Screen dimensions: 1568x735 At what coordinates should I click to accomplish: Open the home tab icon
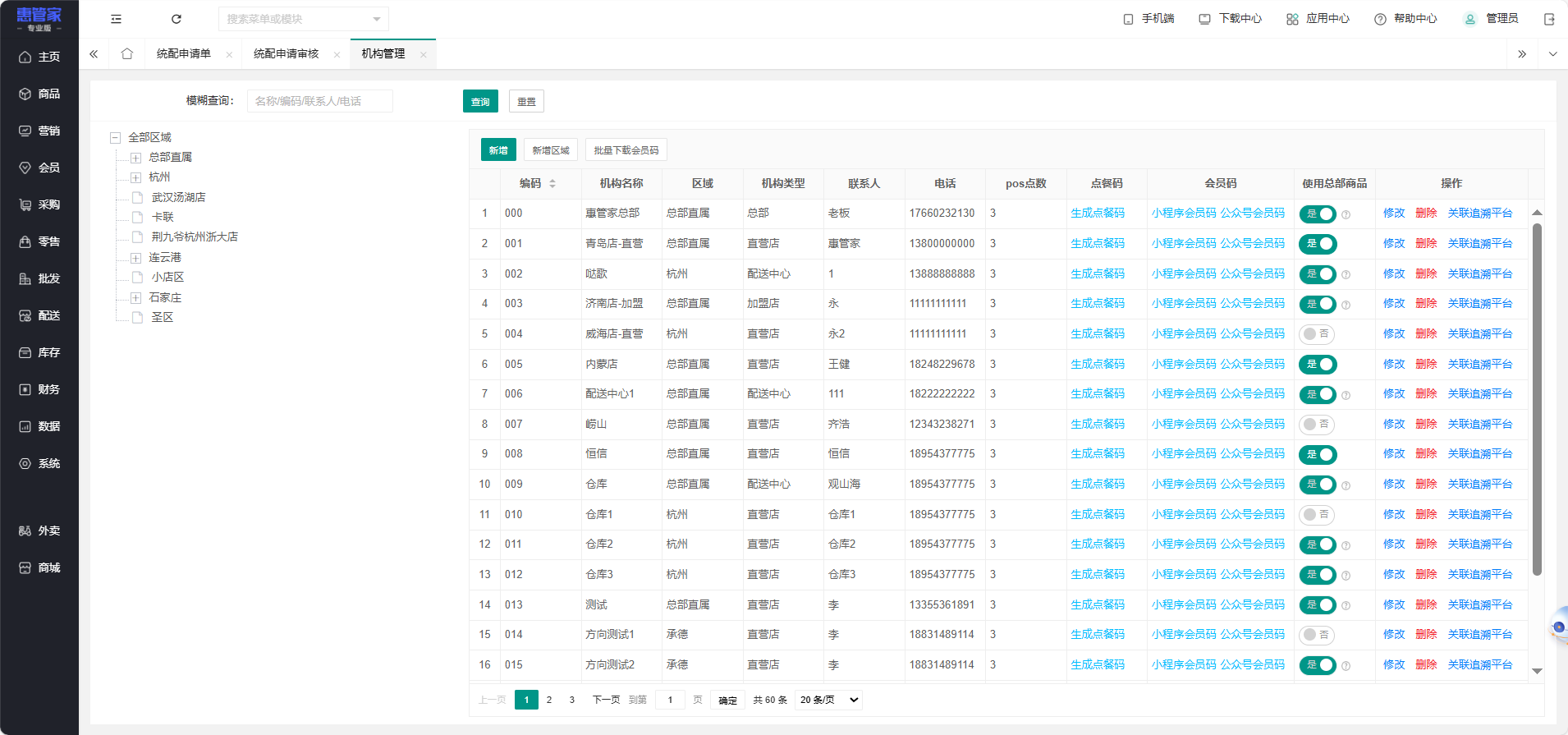click(x=126, y=54)
